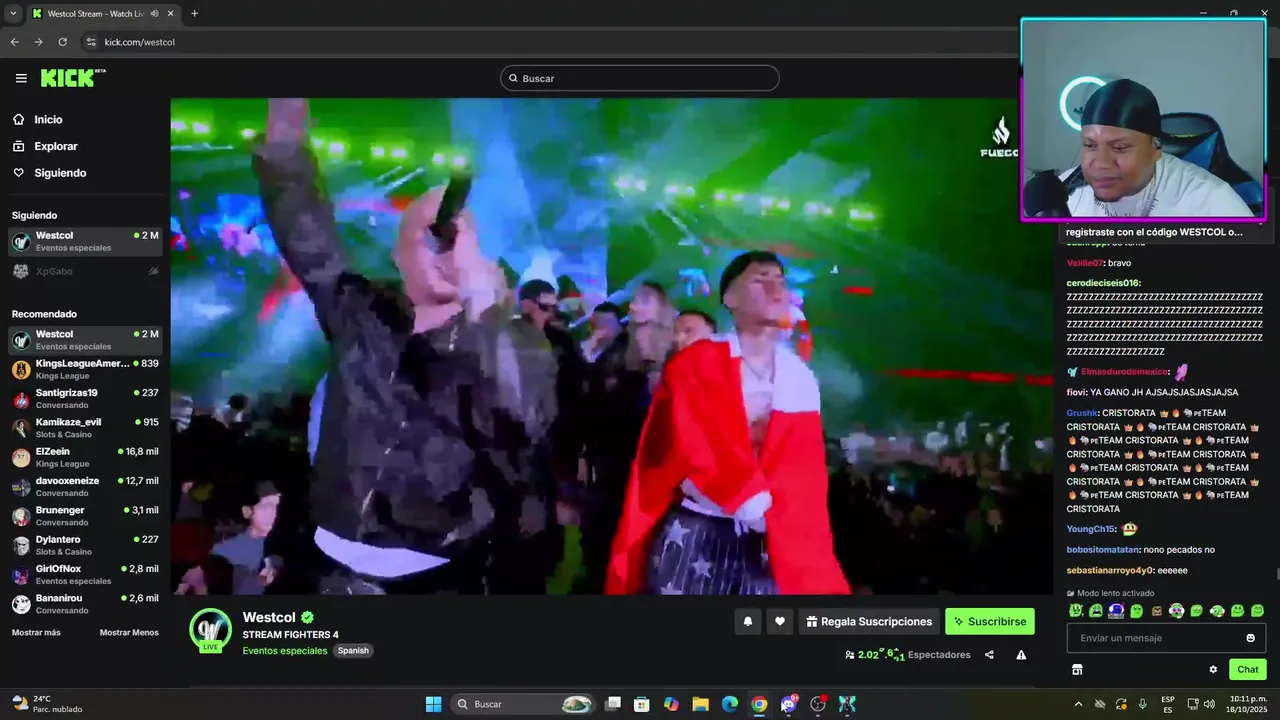This screenshot has width=1280, height=720.
Task: View site information icon in address bar
Action: pyautogui.click(x=91, y=42)
